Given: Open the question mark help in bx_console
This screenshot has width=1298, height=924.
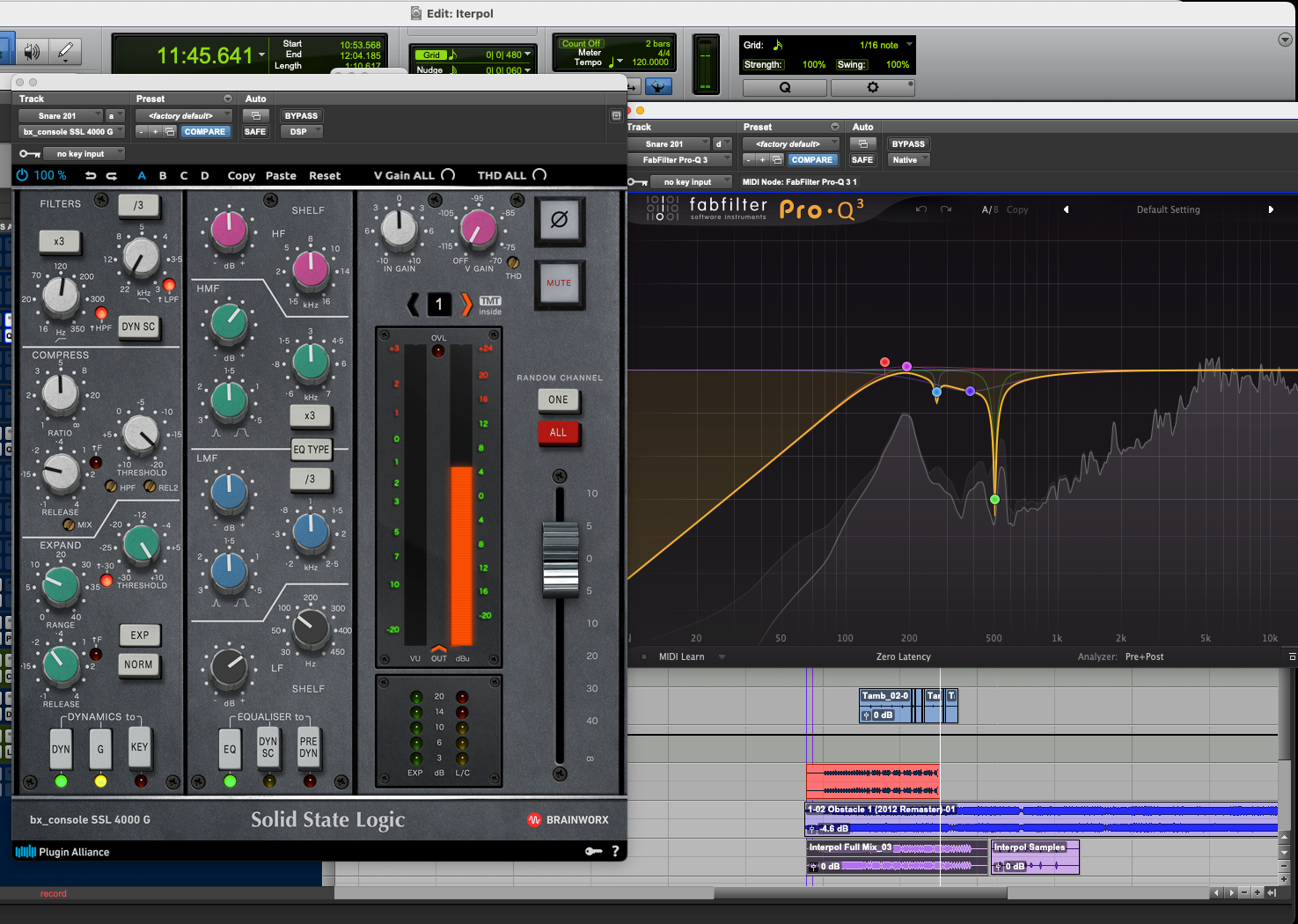Looking at the screenshot, I should [x=615, y=851].
